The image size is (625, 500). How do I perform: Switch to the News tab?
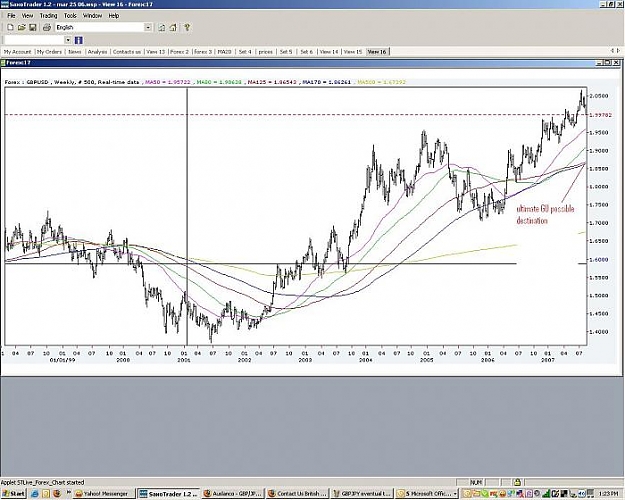[x=75, y=52]
